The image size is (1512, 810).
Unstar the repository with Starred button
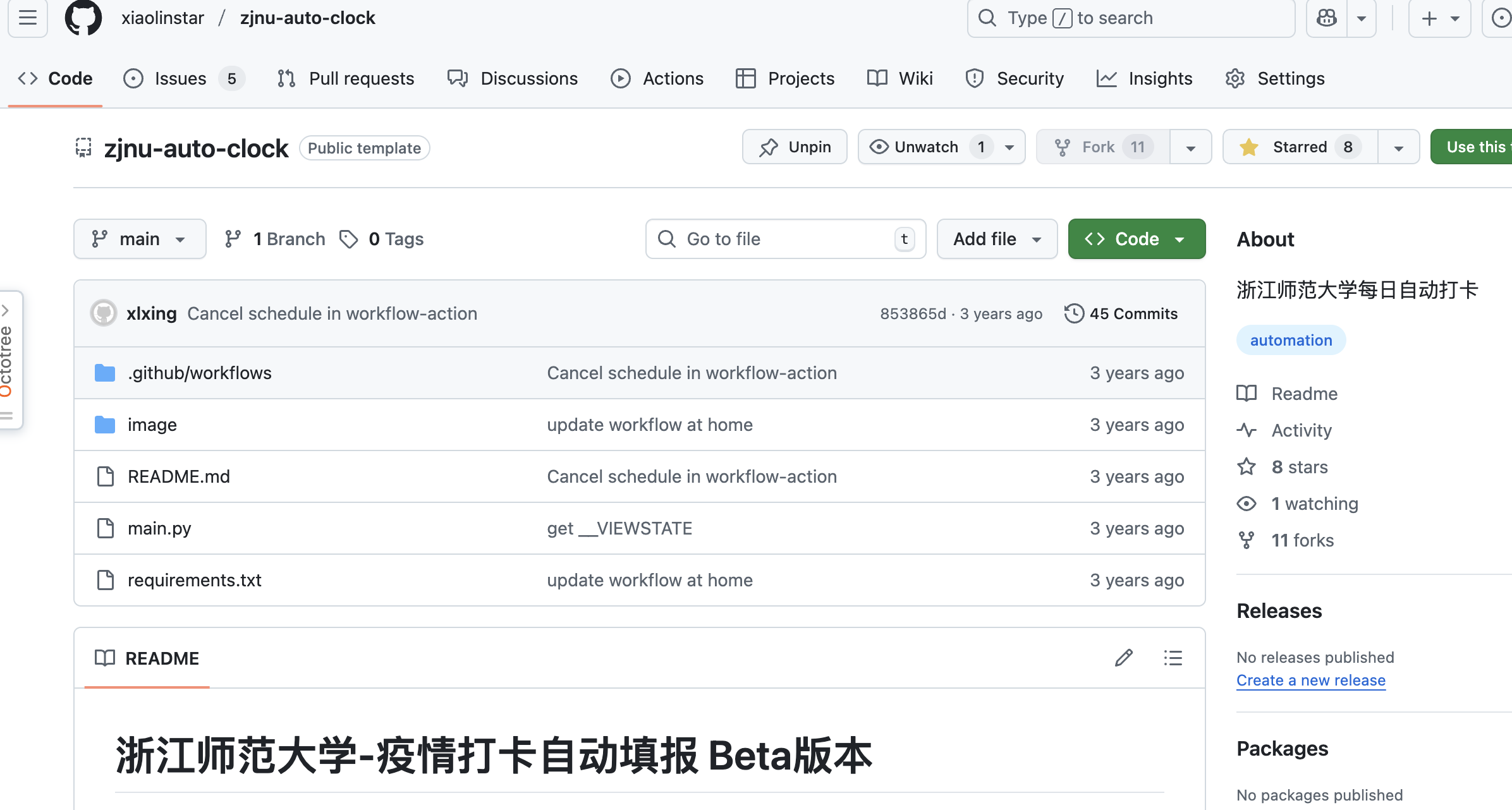tap(1299, 147)
